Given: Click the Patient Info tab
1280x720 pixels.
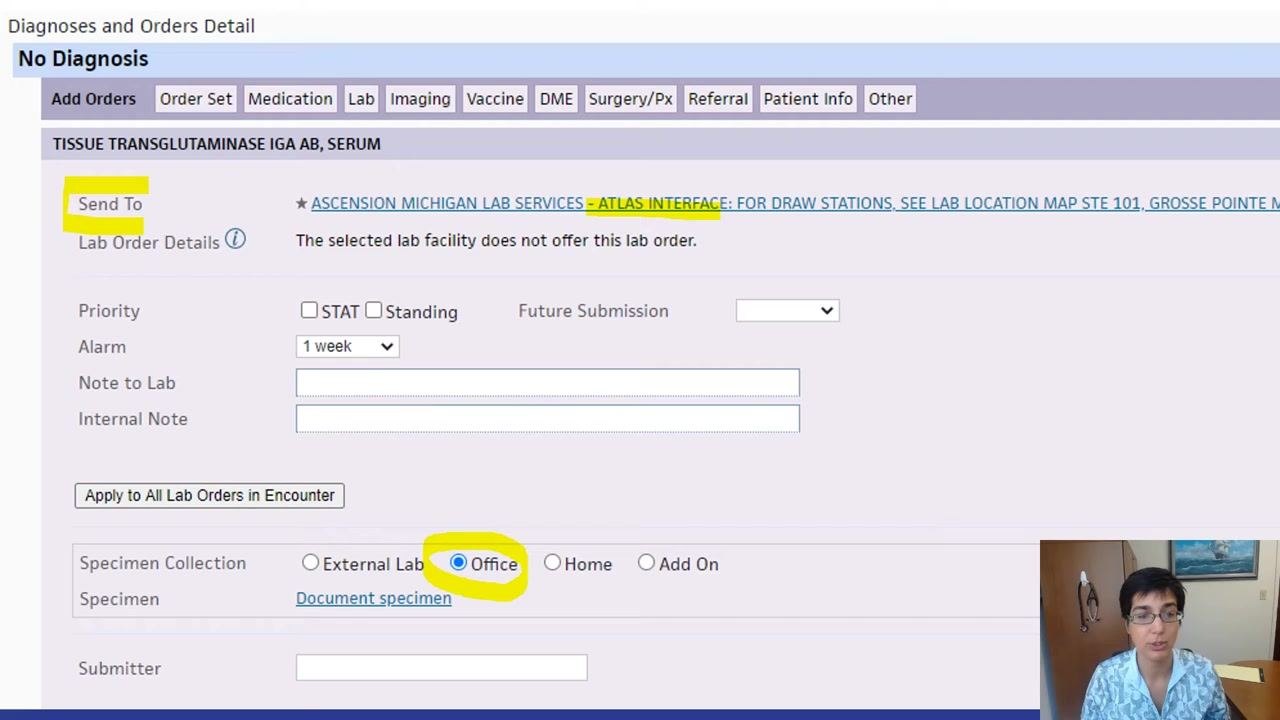Looking at the screenshot, I should point(808,99).
